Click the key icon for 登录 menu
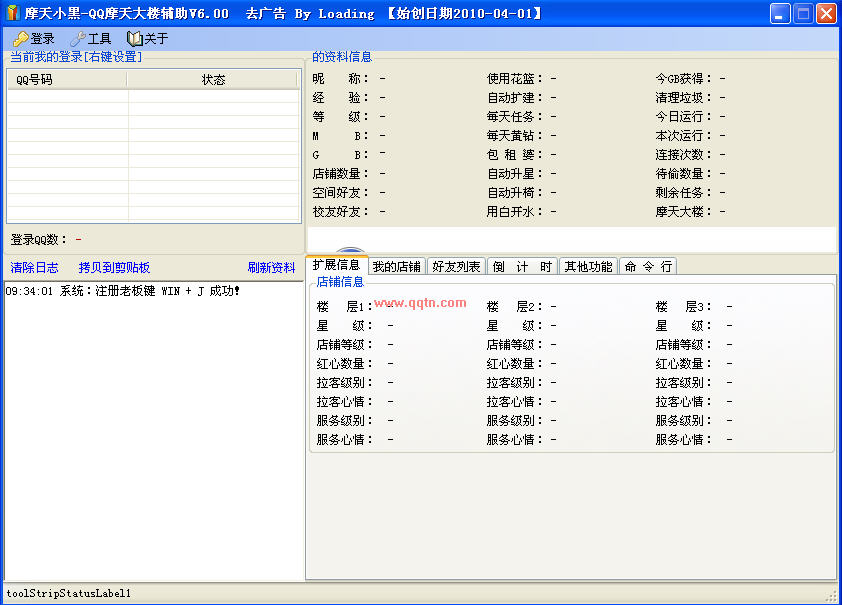 click(20, 39)
